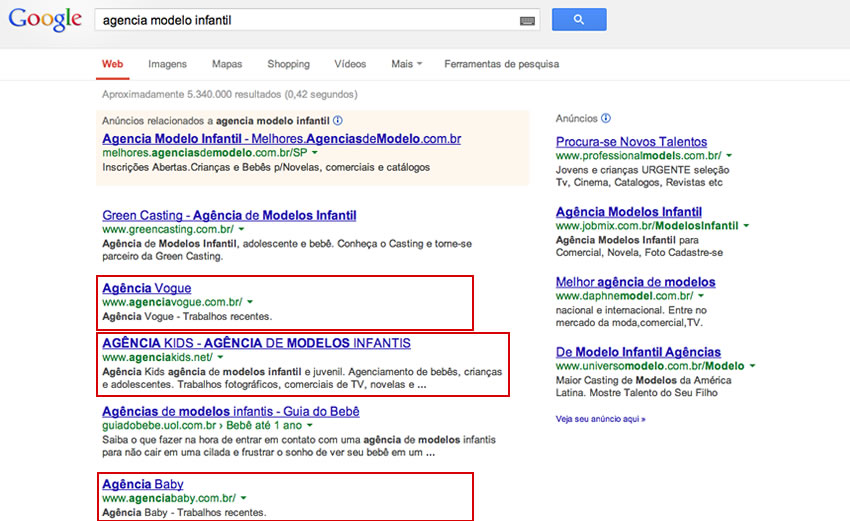Select the Vídeos tab
This screenshot has width=850, height=521.
click(350, 64)
